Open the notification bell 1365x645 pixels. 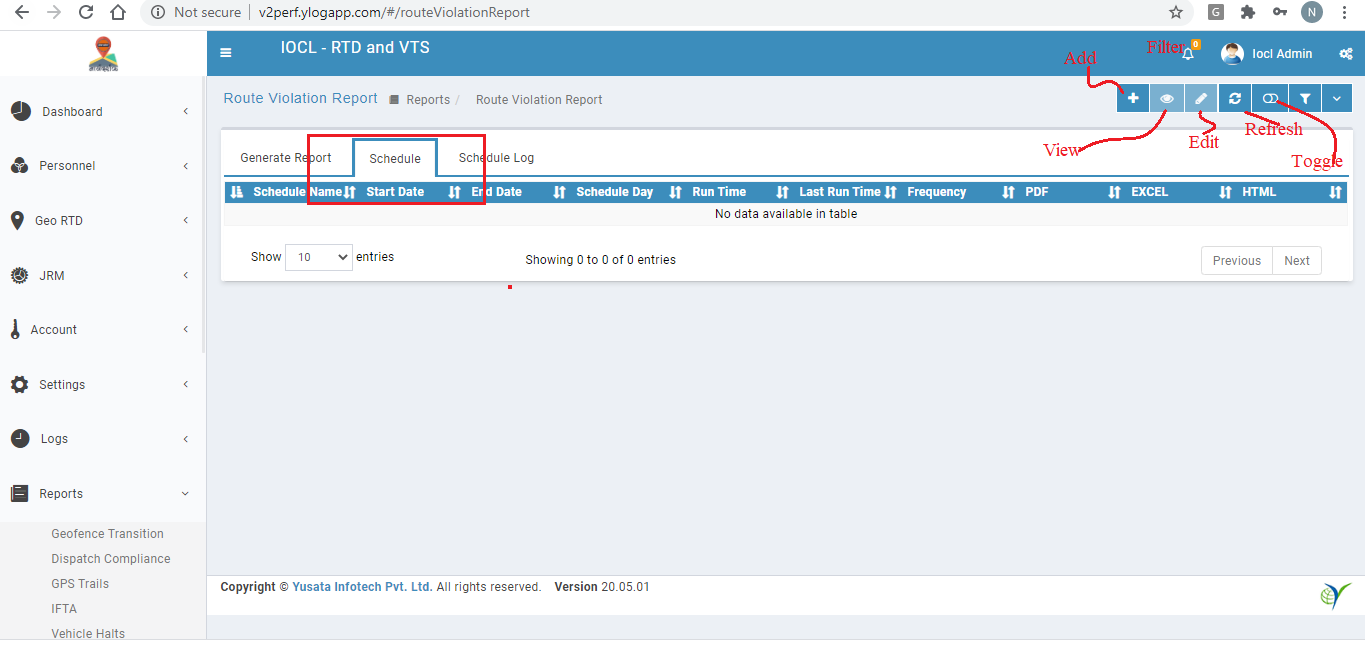click(1188, 53)
